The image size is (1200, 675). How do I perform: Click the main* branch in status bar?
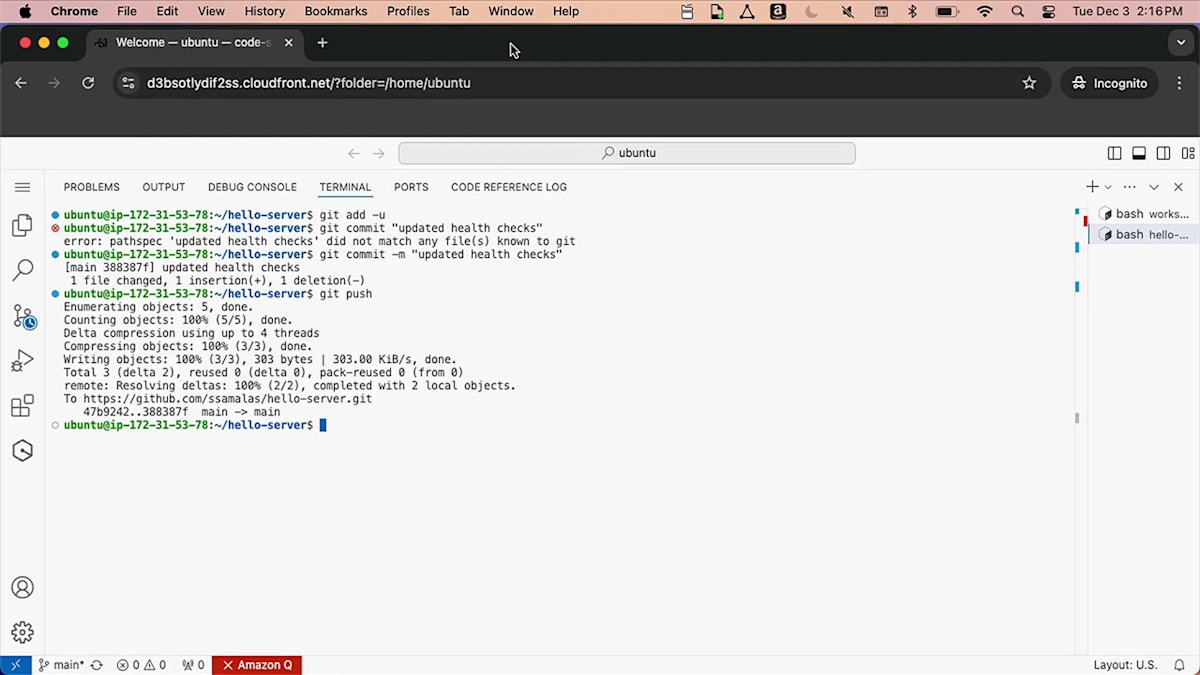coord(61,665)
